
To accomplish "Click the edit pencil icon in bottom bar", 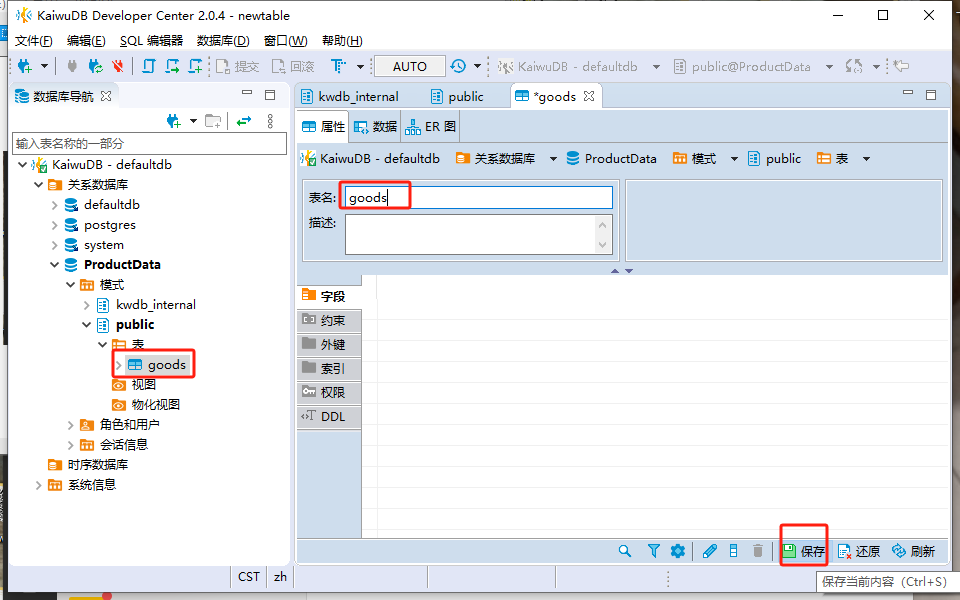I will (x=710, y=551).
